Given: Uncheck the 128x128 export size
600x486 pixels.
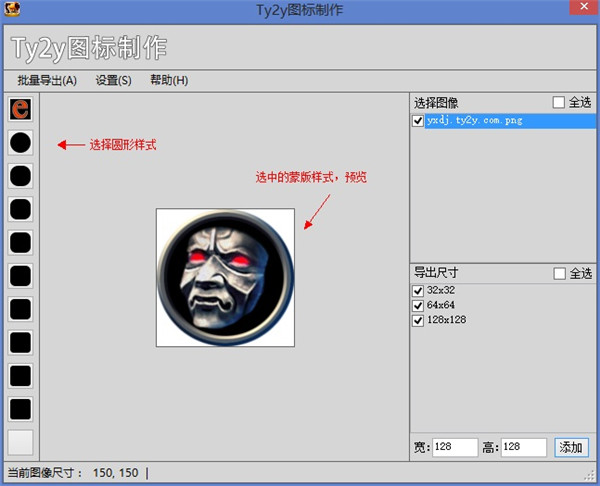Looking at the screenshot, I should pos(418,320).
